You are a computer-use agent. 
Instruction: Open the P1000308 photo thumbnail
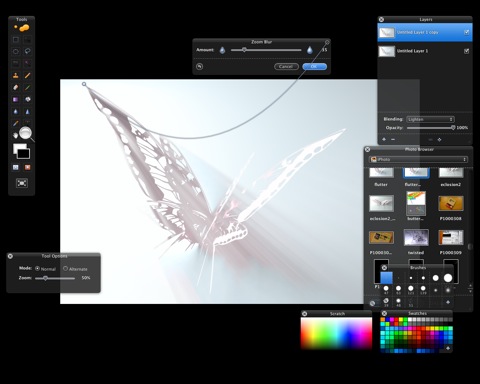[x=451, y=203]
